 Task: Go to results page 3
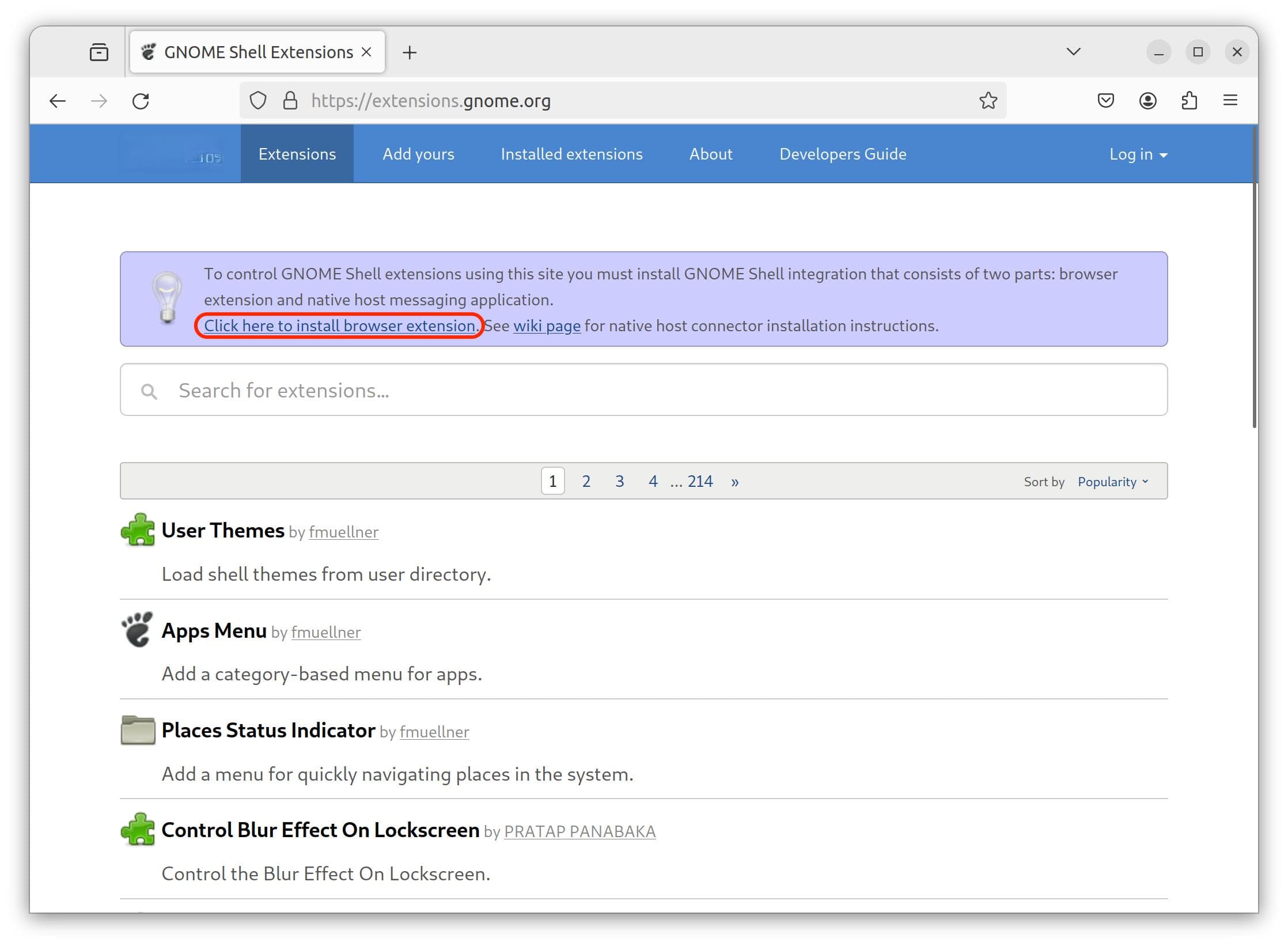click(620, 481)
